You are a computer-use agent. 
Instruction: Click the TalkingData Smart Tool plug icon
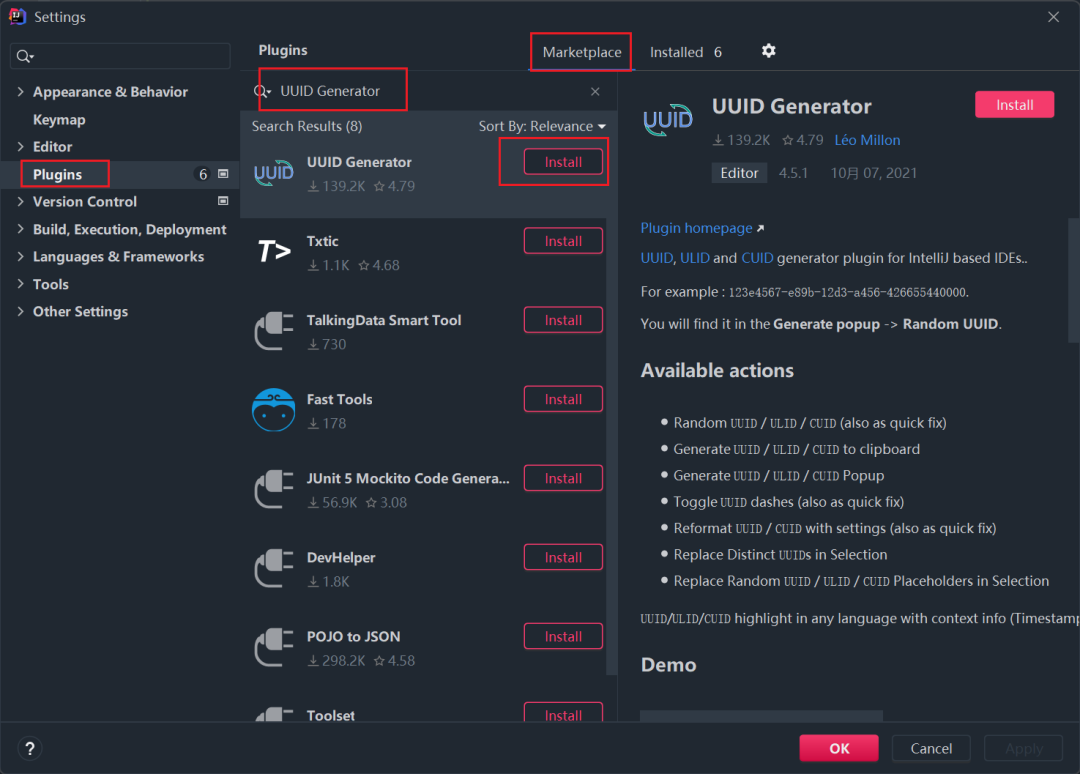coord(273,331)
